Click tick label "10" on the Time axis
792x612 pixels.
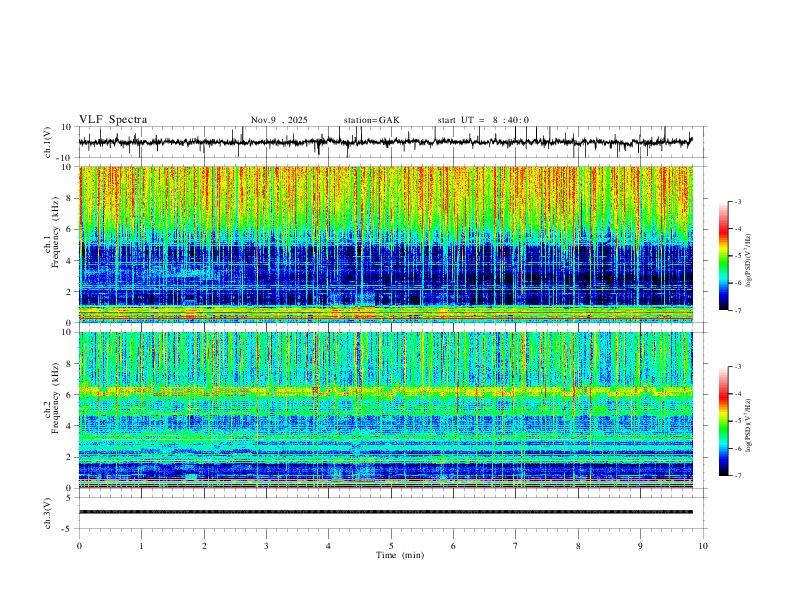pyautogui.click(x=703, y=546)
